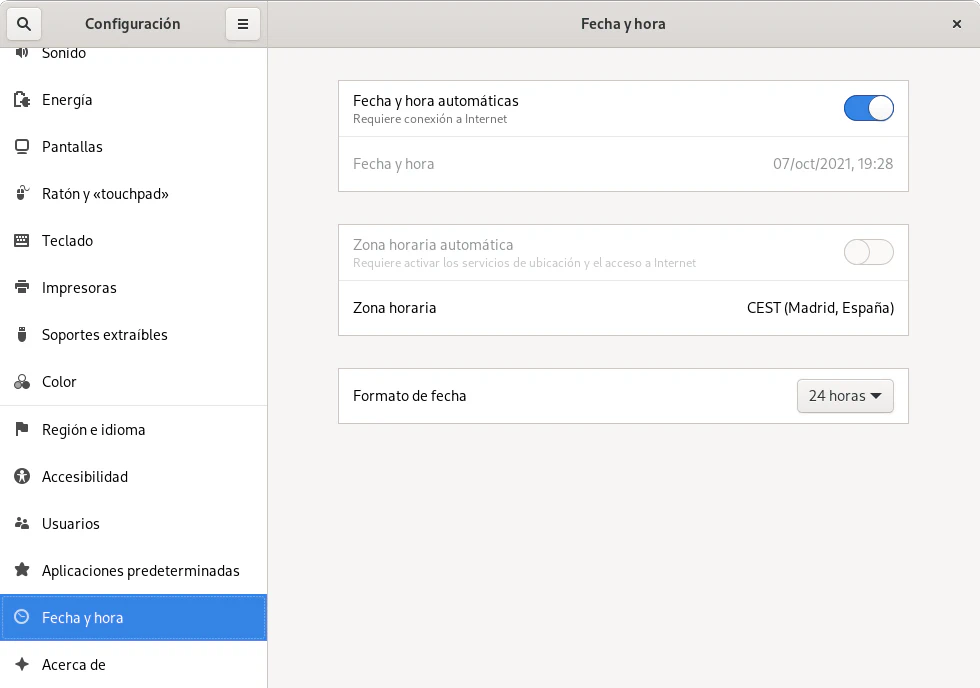
Task: Click the Teclado keyboard icon
Action: click(x=22, y=241)
